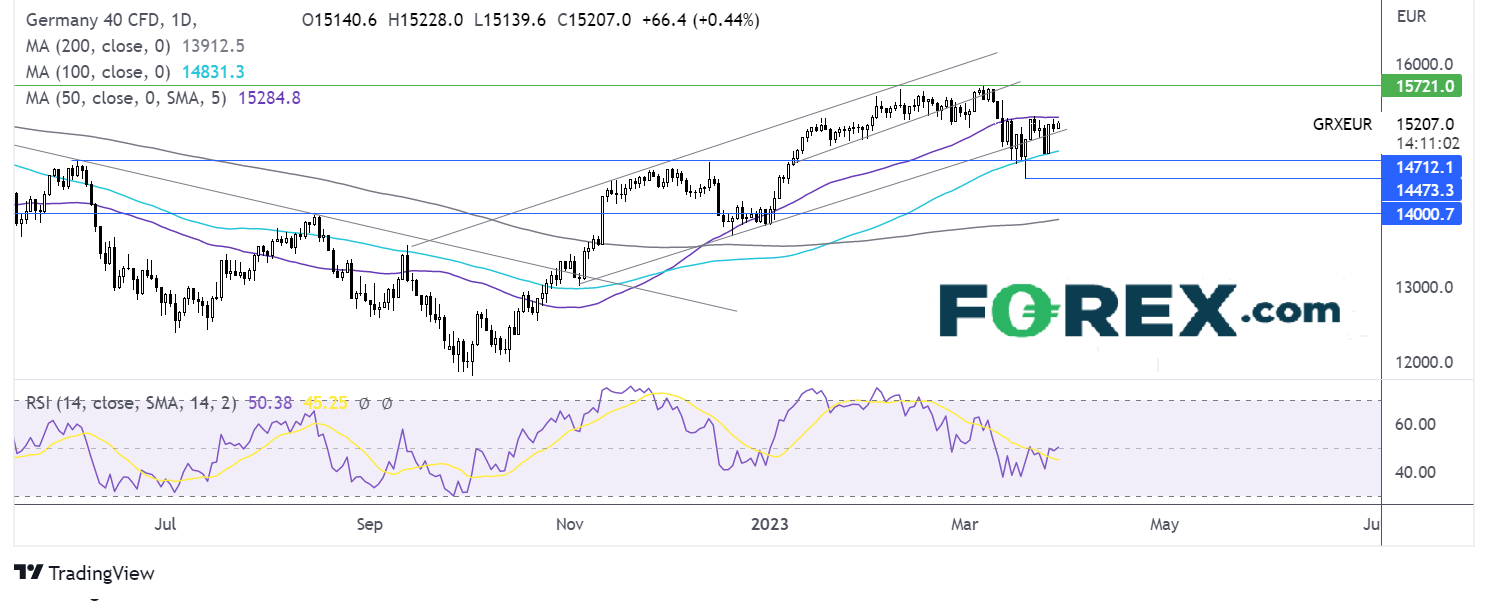1489x616 pixels.
Task: Click the Jul label on time axis
Action: [167, 524]
